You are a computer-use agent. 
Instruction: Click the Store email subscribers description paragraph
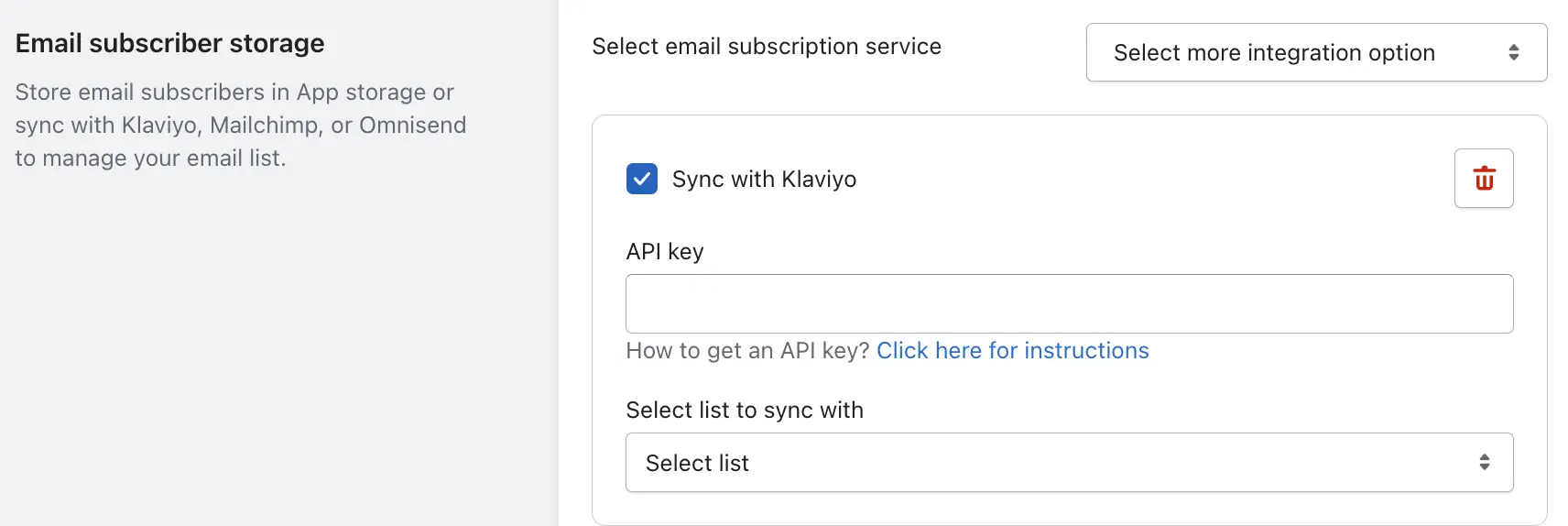tap(241, 125)
